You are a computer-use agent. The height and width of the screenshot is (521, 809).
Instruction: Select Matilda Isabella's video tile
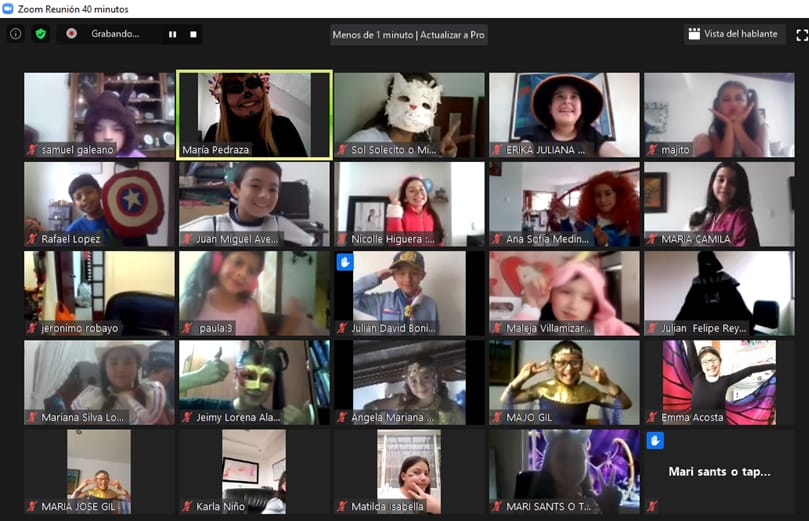tap(409, 470)
